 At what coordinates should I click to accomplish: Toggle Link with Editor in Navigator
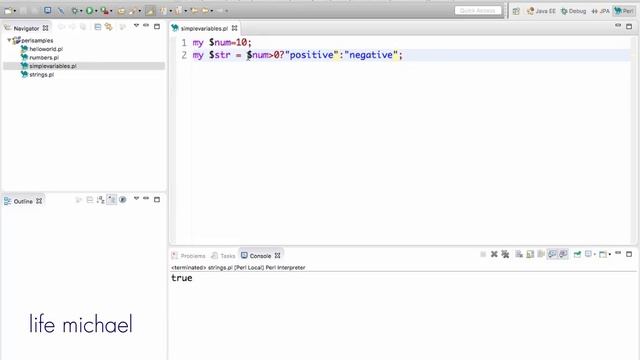click(x=109, y=27)
